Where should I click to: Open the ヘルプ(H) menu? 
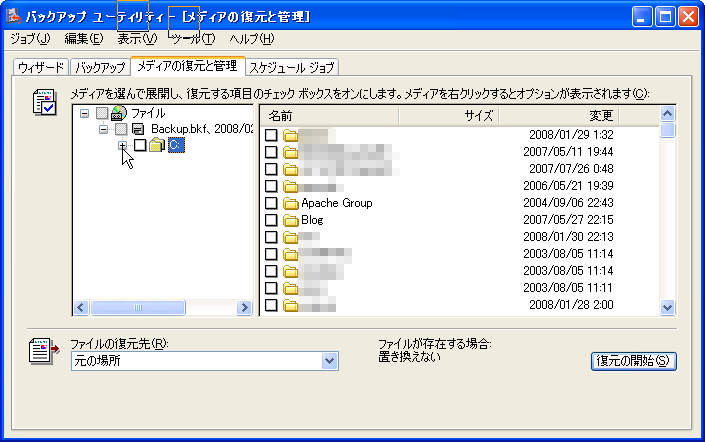click(x=252, y=39)
